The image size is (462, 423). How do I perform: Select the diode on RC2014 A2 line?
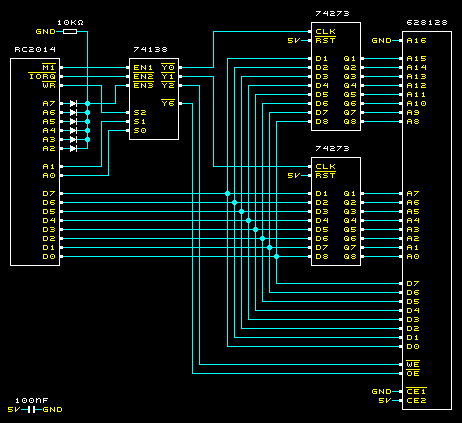[73, 149]
